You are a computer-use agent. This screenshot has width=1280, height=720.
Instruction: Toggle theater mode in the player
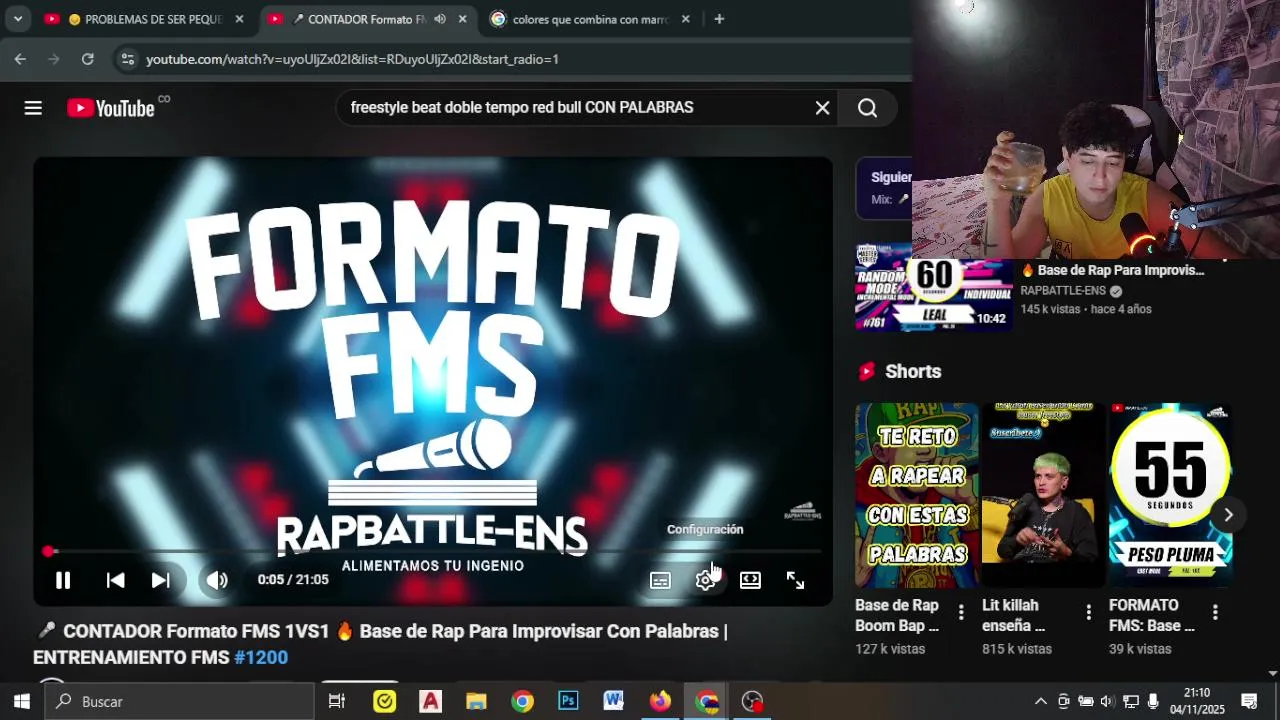tap(750, 580)
